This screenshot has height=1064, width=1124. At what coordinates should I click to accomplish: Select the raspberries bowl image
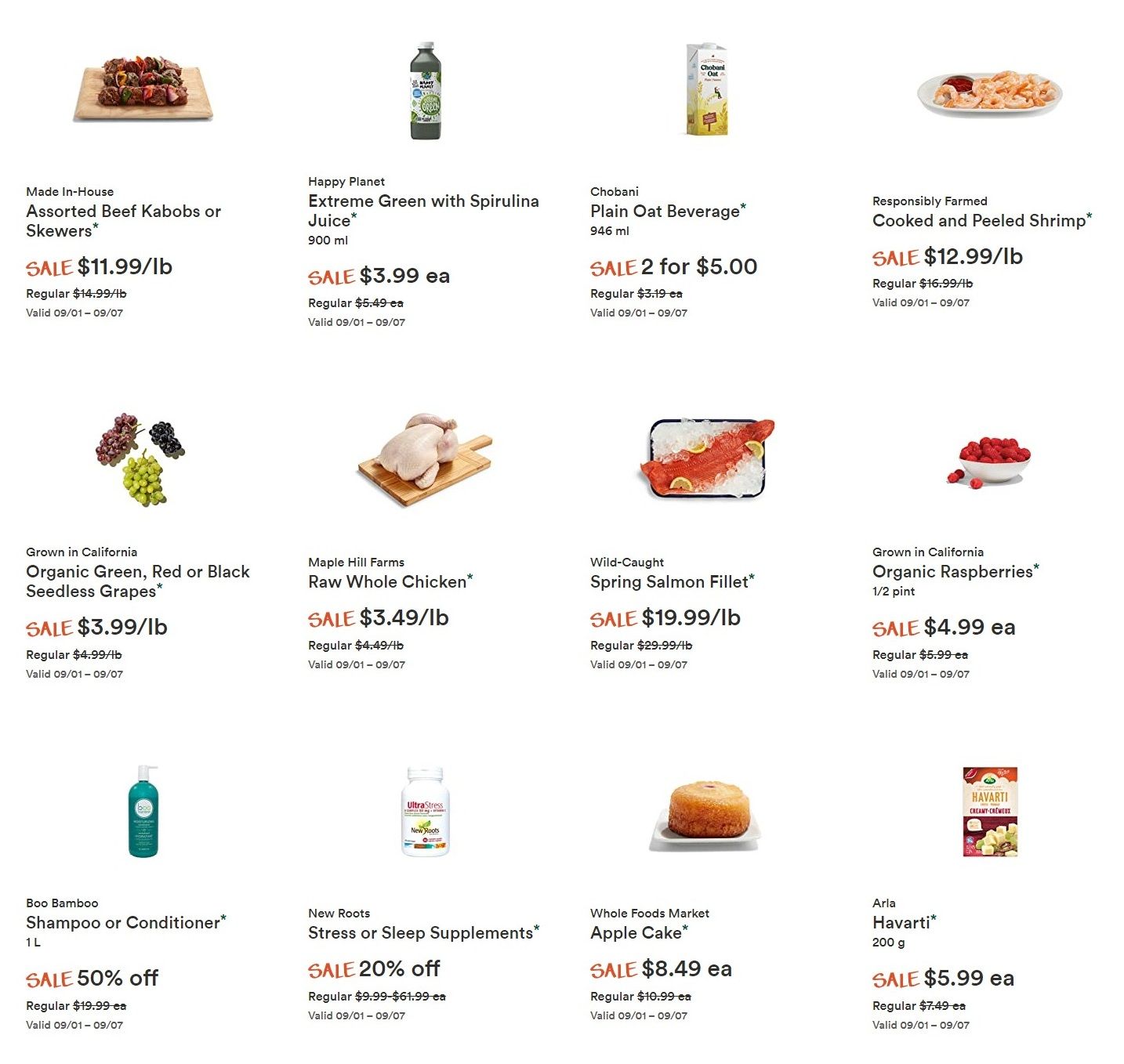point(989,462)
